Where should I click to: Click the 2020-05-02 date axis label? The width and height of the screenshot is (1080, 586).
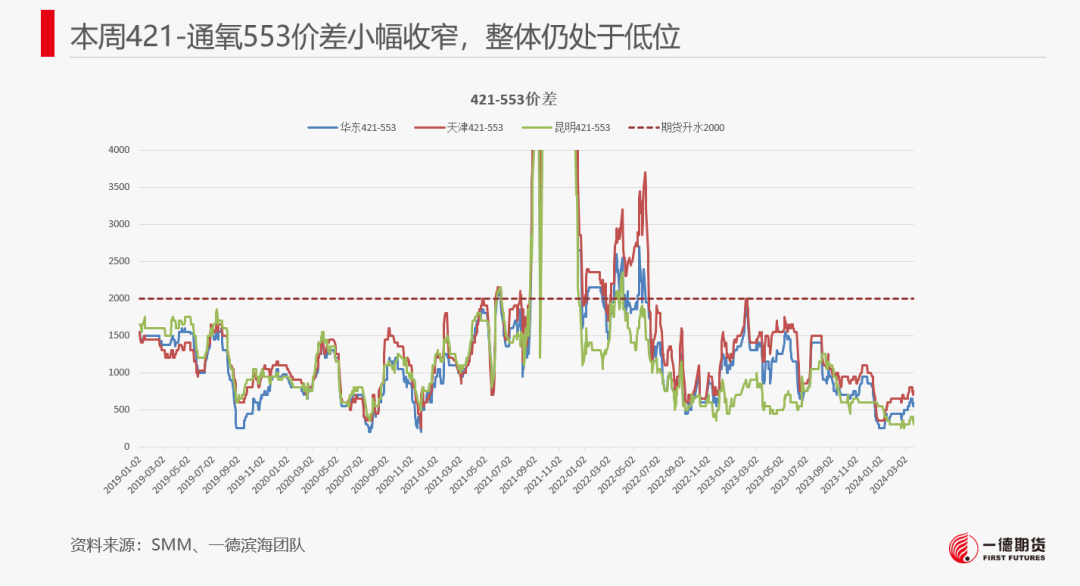point(320,473)
